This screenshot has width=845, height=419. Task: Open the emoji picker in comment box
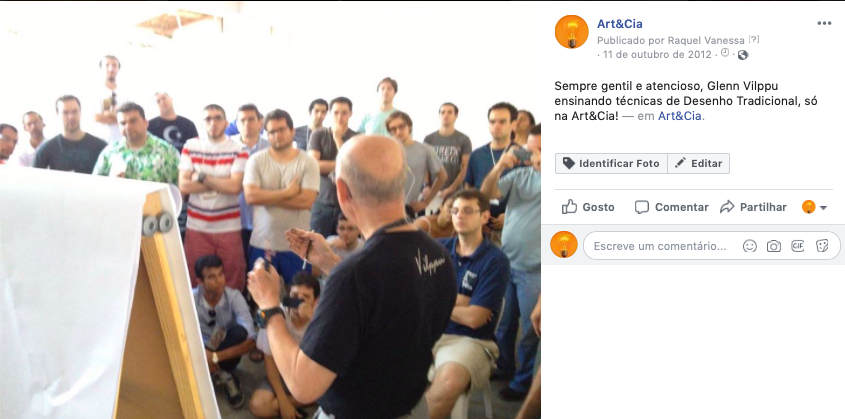coord(750,246)
